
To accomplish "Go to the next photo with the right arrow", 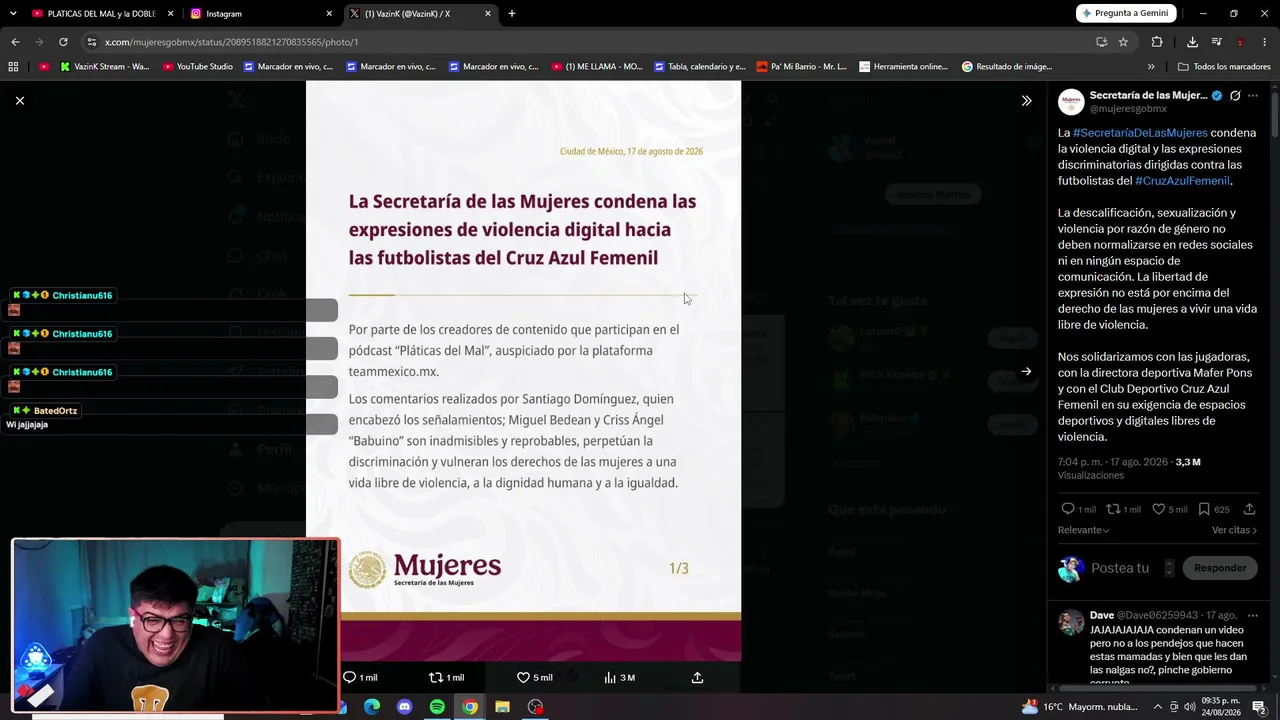I will coord(1026,371).
